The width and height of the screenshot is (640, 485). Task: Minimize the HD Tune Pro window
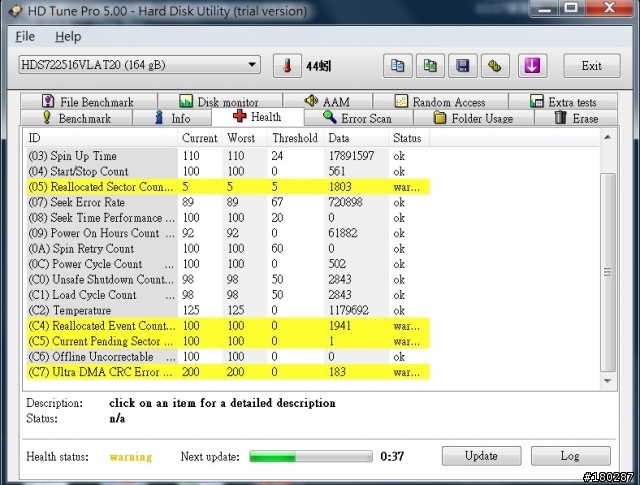[x=544, y=8]
